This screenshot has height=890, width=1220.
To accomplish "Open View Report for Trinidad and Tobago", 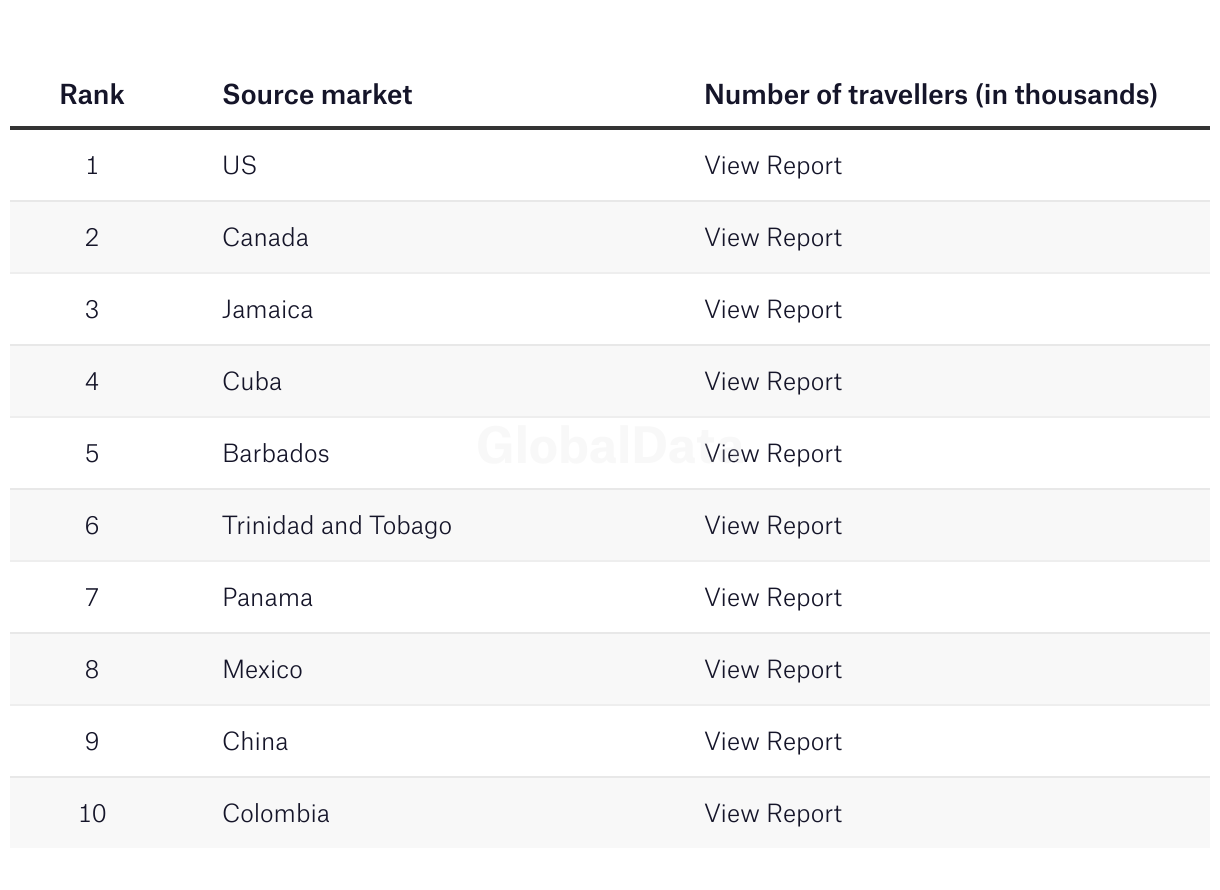I will pyautogui.click(x=773, y=526).
